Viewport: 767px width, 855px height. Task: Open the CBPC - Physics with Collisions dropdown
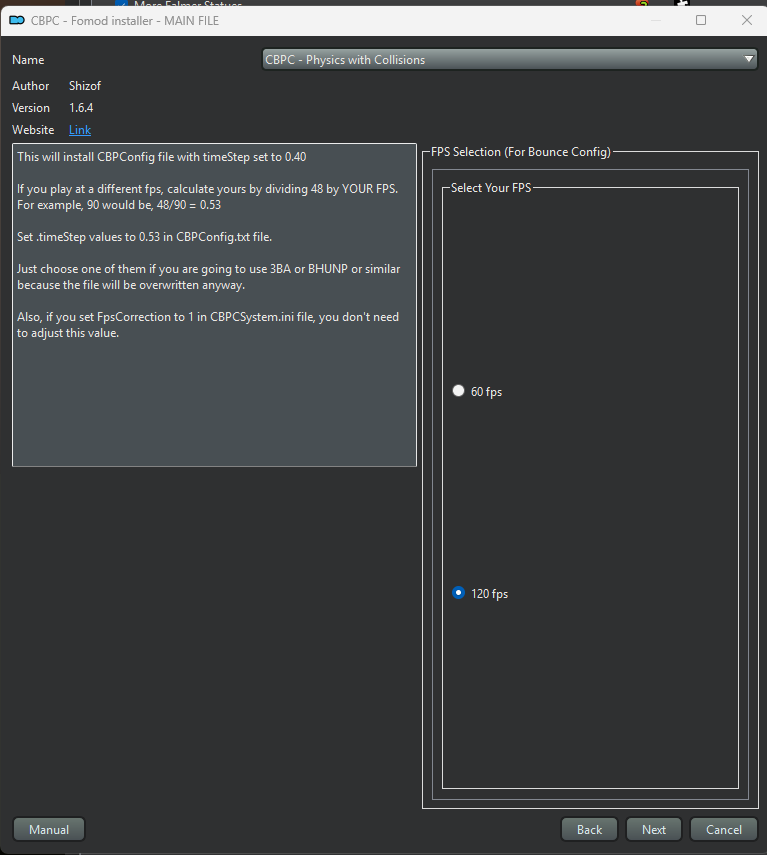(509, 59)
